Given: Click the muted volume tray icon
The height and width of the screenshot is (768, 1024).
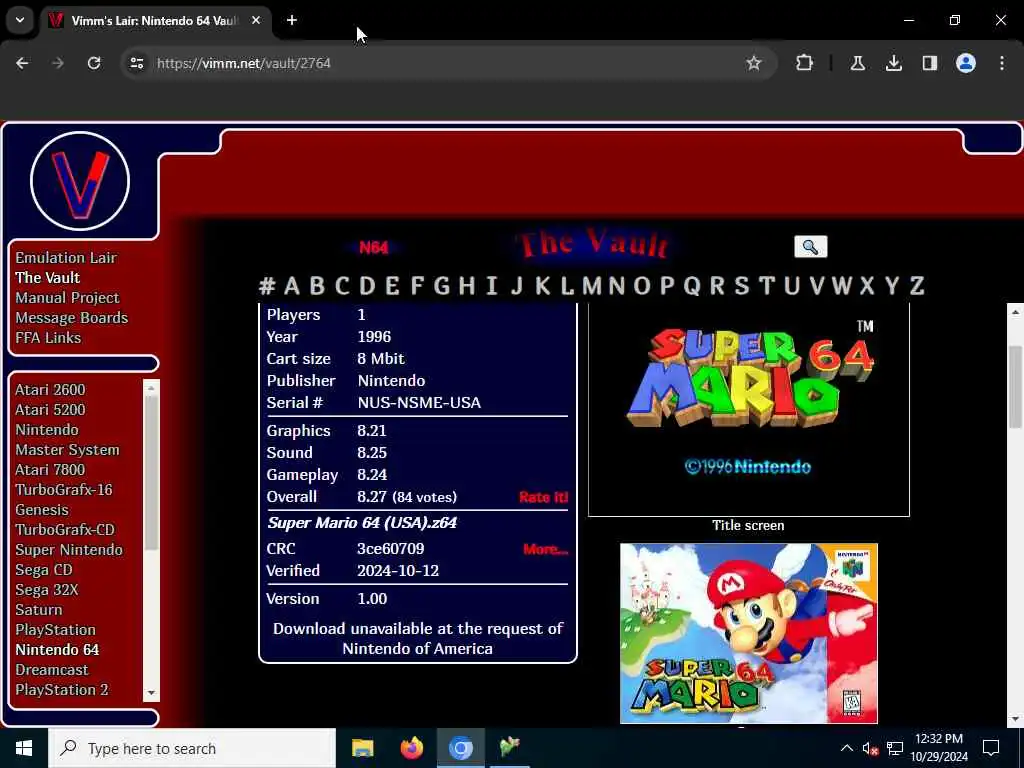Looking at the screenshot, I should [870, 748].
